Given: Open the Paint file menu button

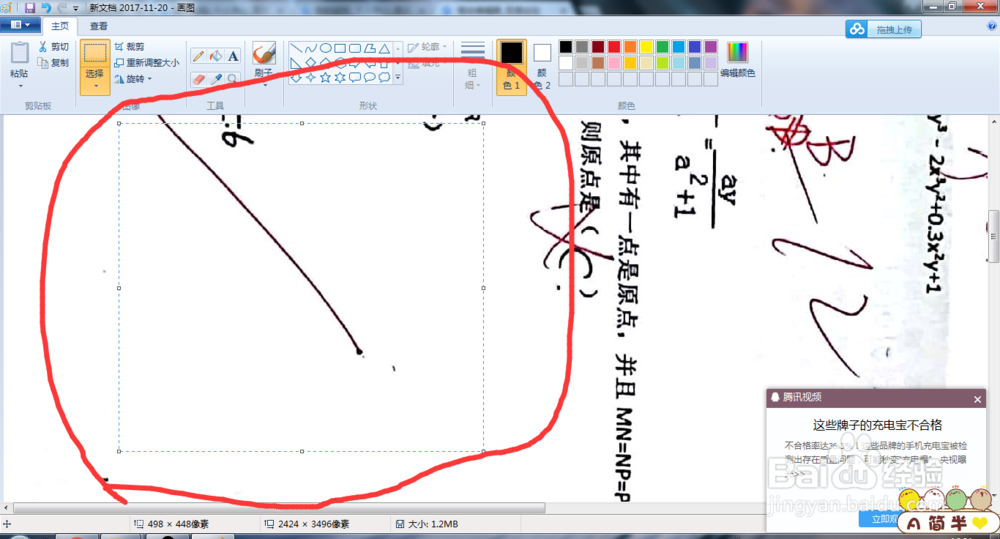Looking at the screenshot, I should point(20,25).
